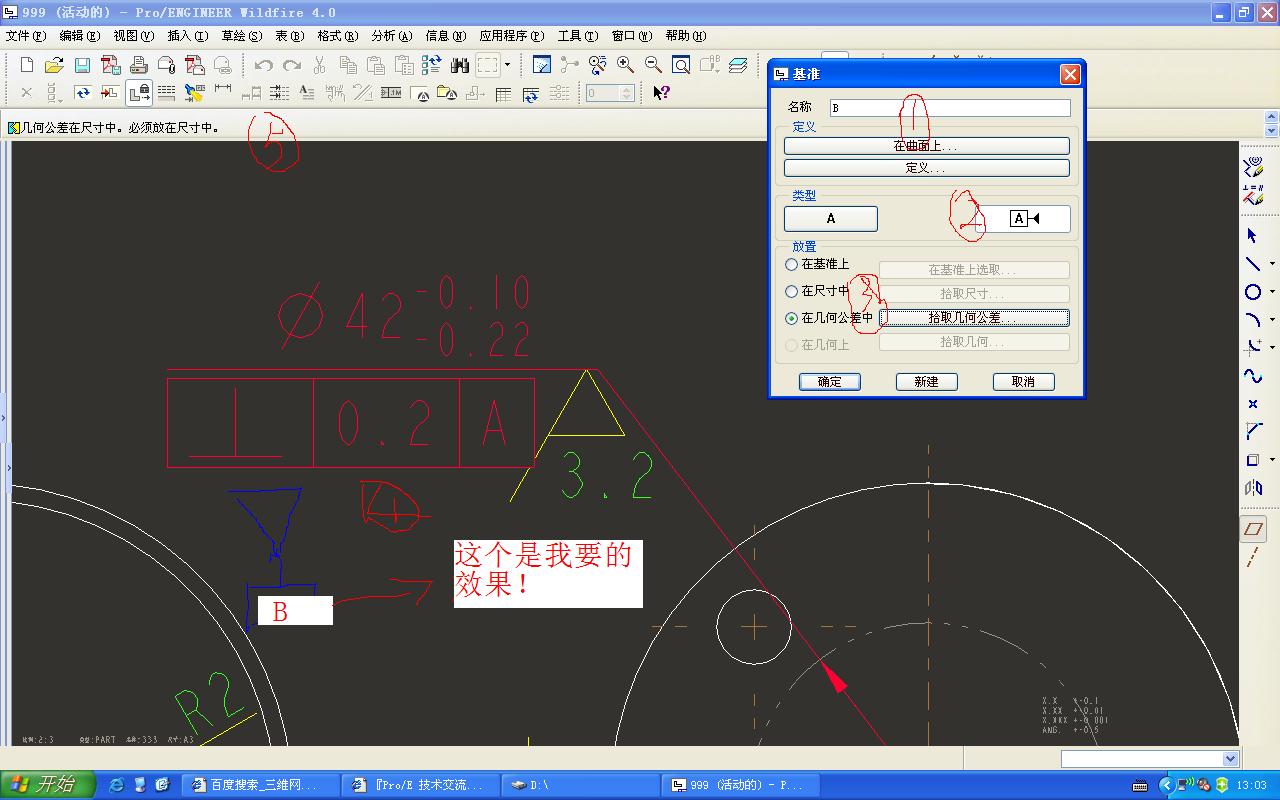Choose the boxed A with triangle datum type
This screenshot has width=1280, height=800.
[x=1024, y=219]
